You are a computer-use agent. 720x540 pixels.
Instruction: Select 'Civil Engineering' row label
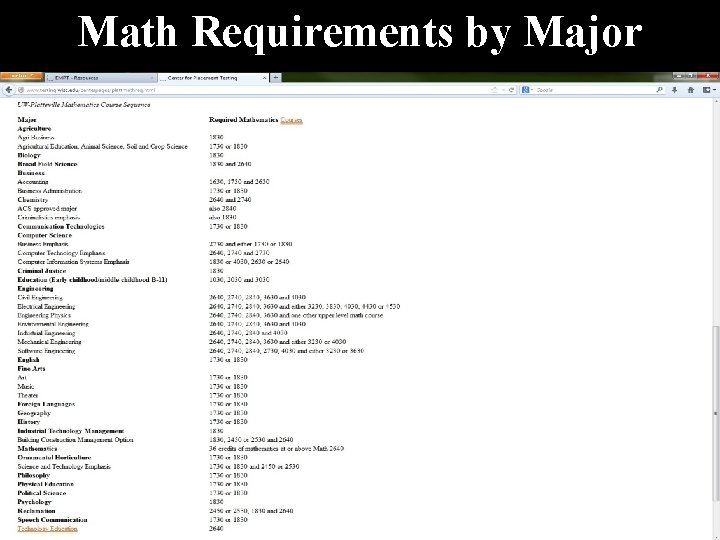(x=40, y=298)
